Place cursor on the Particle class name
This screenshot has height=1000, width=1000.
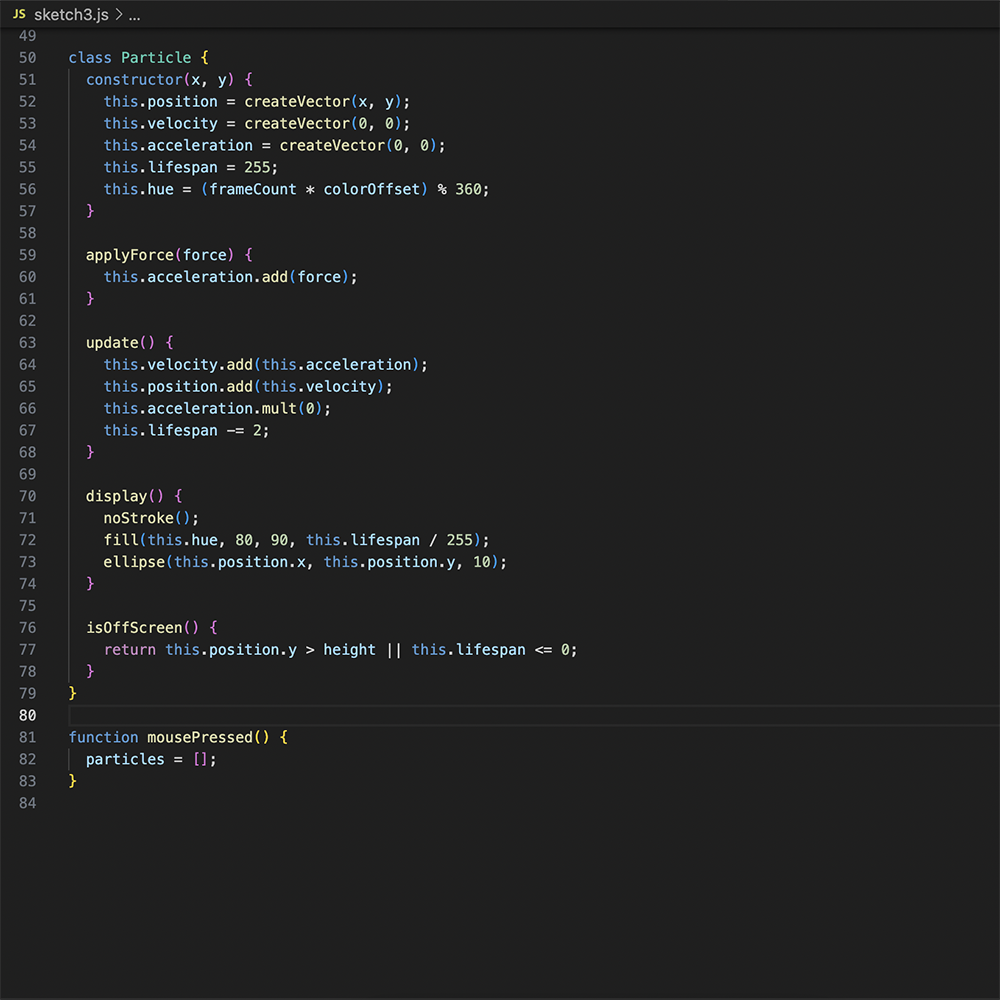pyautogui.click(x=155, y=57)
